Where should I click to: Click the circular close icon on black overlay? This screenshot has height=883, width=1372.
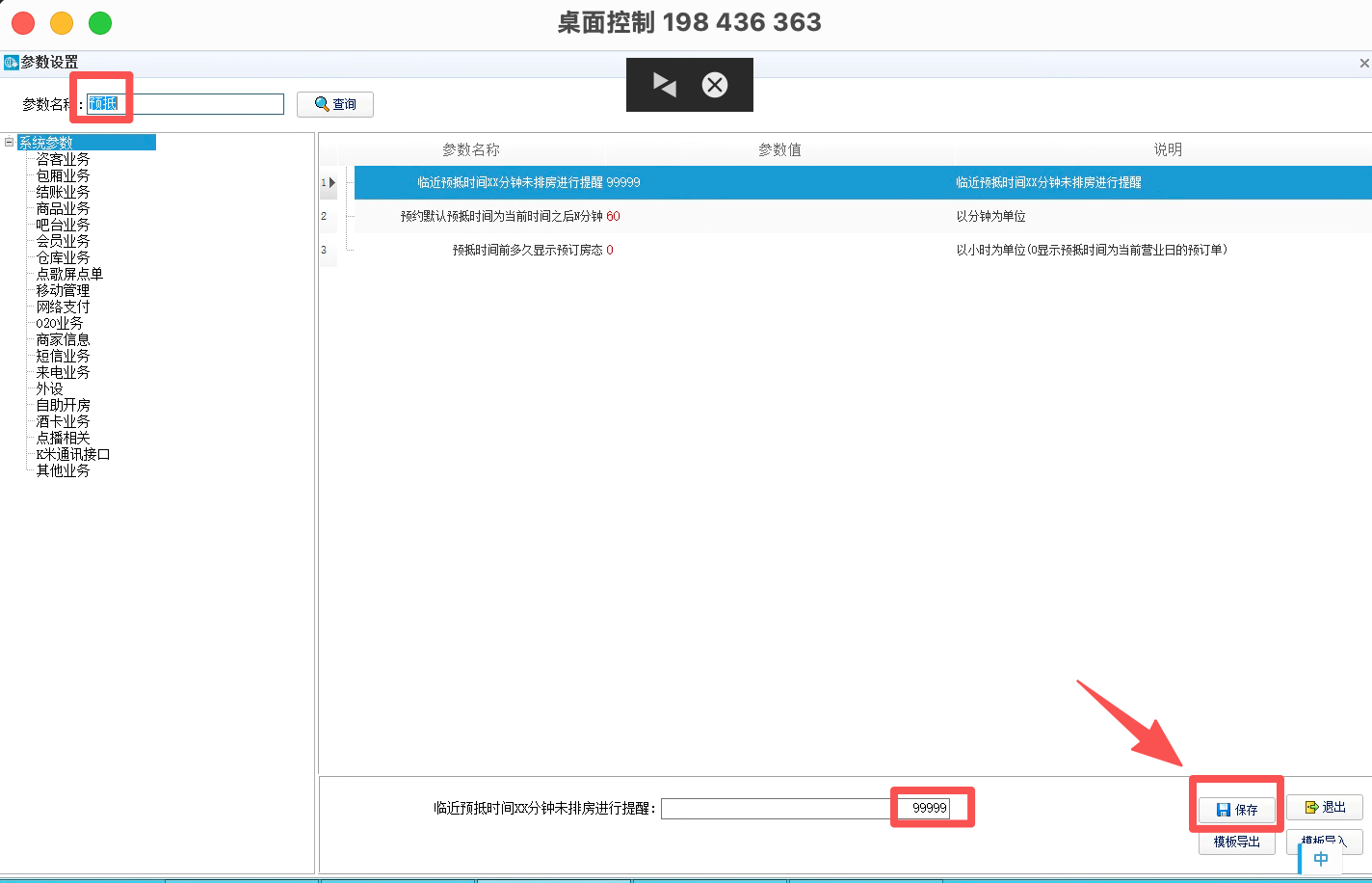point(715,85)
